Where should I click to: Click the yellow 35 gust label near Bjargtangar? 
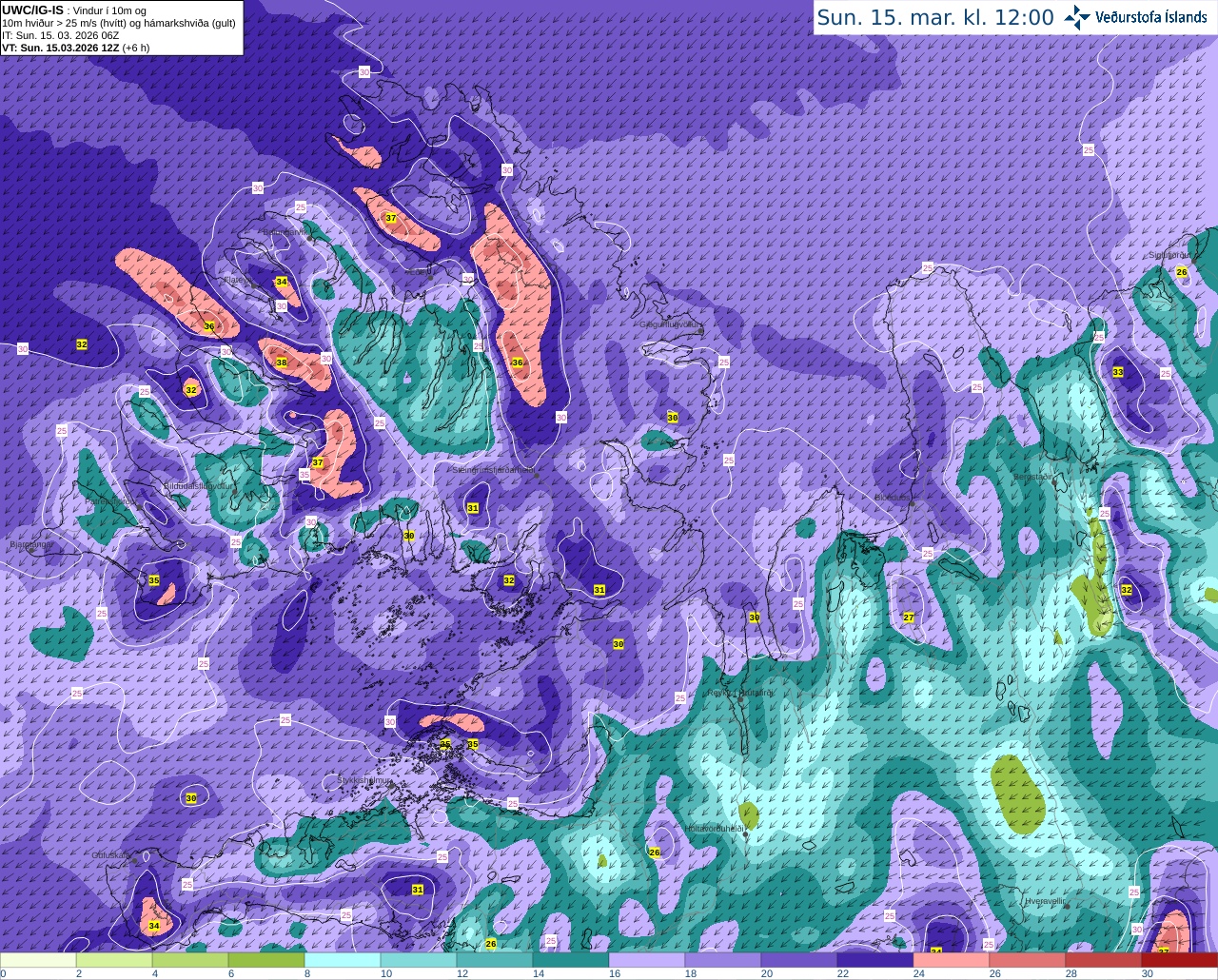tap(154, 580)
